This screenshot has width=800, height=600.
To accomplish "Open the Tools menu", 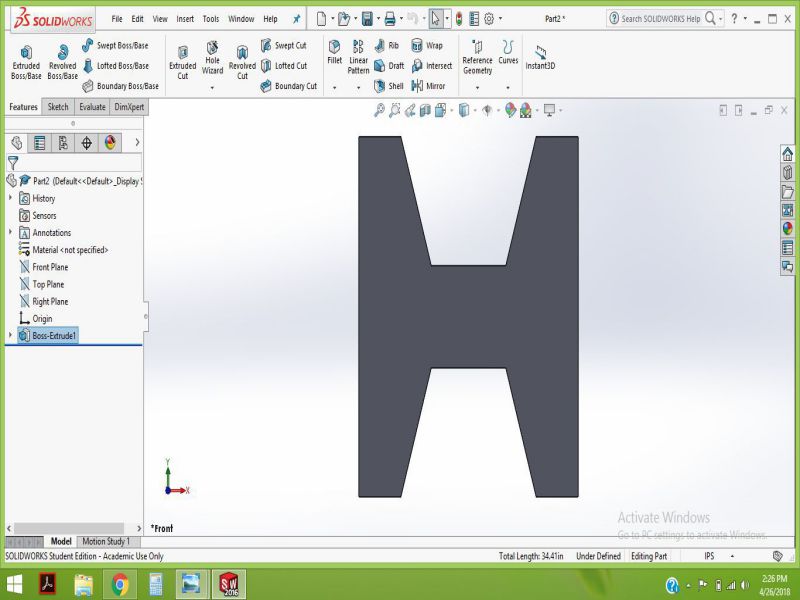I will click(211, 19).
